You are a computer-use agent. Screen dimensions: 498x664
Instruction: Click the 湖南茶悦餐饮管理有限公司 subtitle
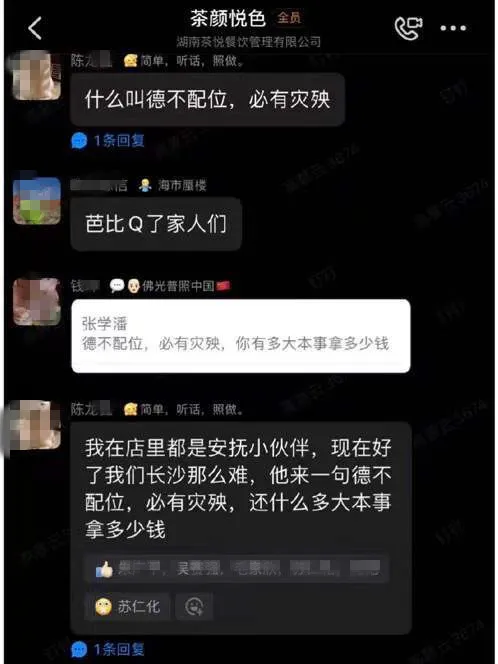click(248, 42)
